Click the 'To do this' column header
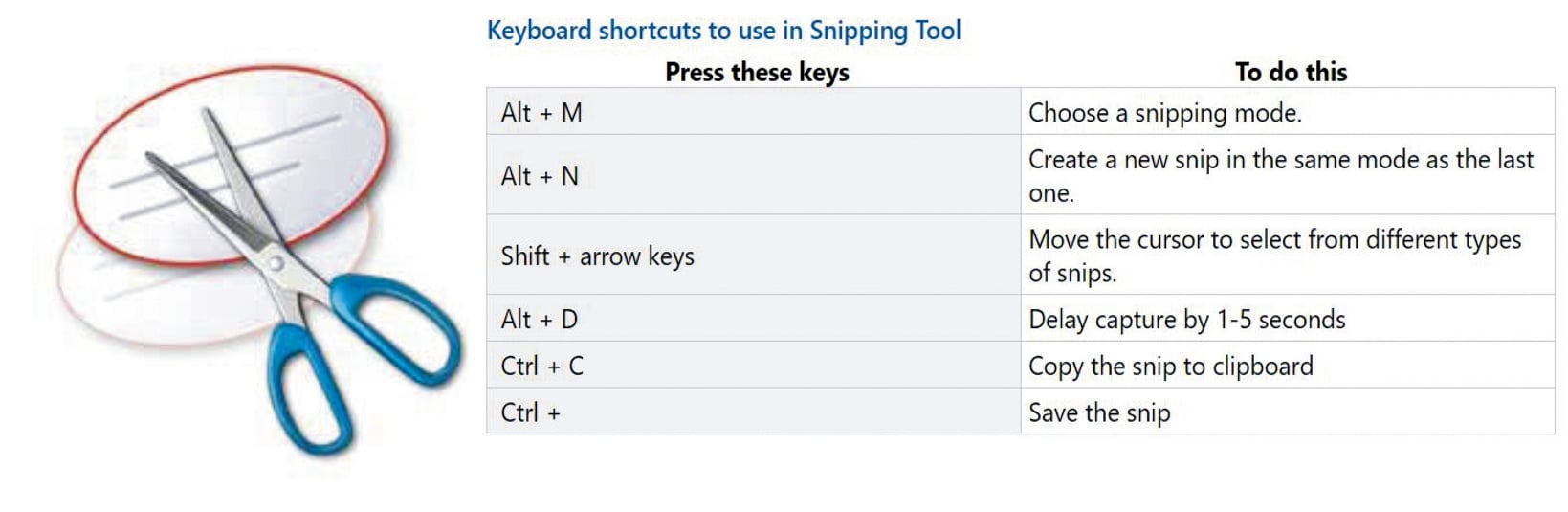1568x512 pixels. [x=1291, y=72]
